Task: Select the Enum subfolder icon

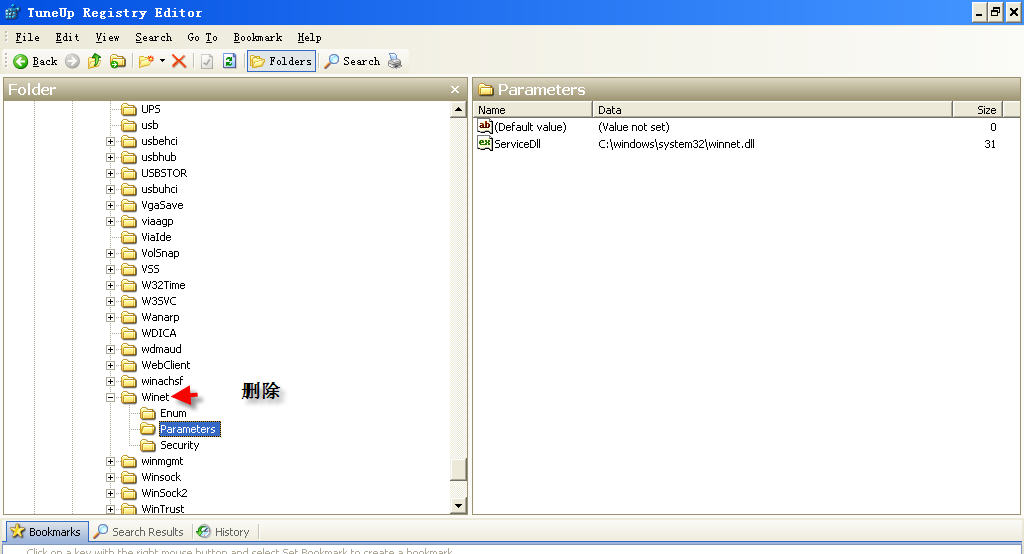Action: pos(148,414)
